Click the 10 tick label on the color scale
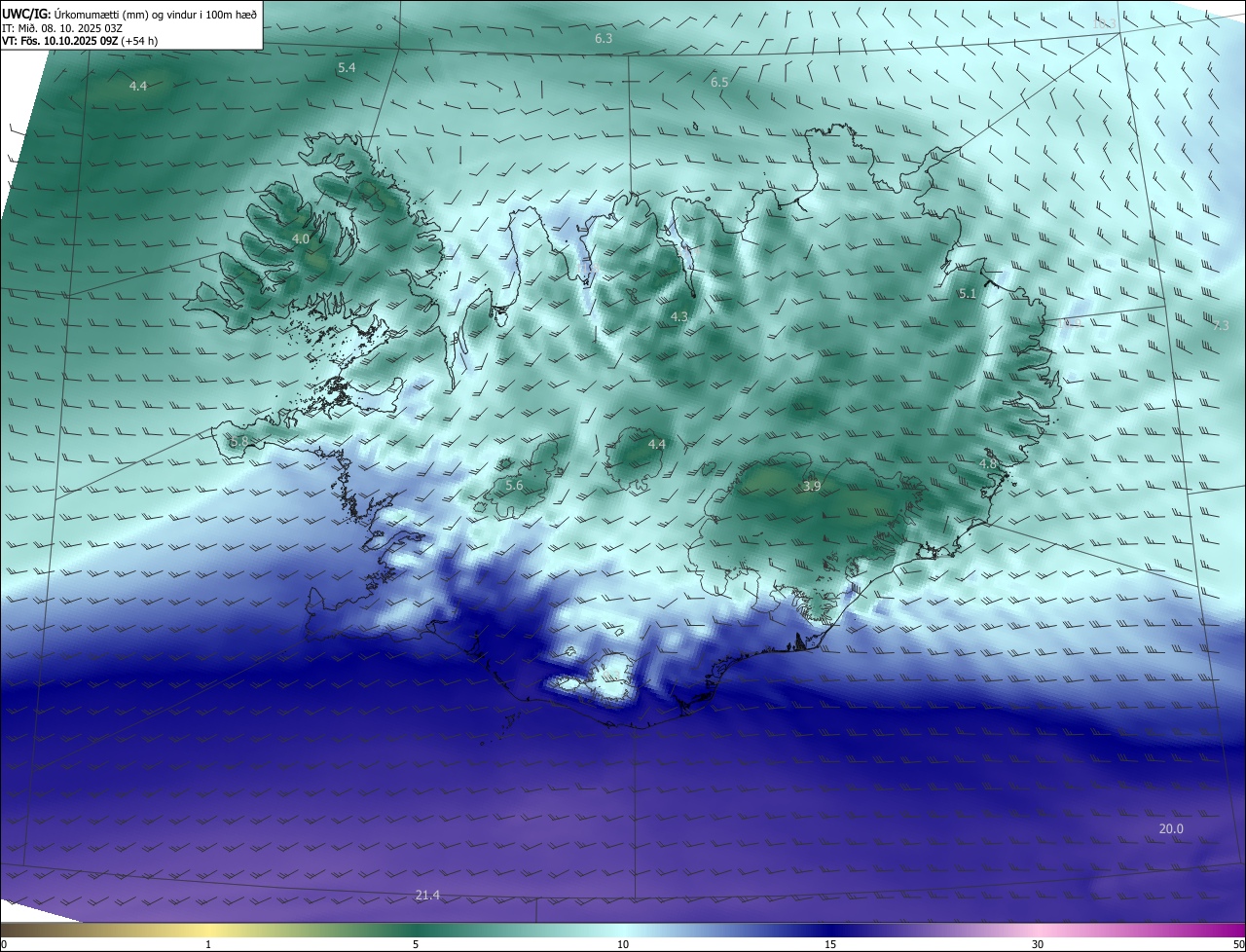Viewport: 1246px width, 952px height. (623, 944)
